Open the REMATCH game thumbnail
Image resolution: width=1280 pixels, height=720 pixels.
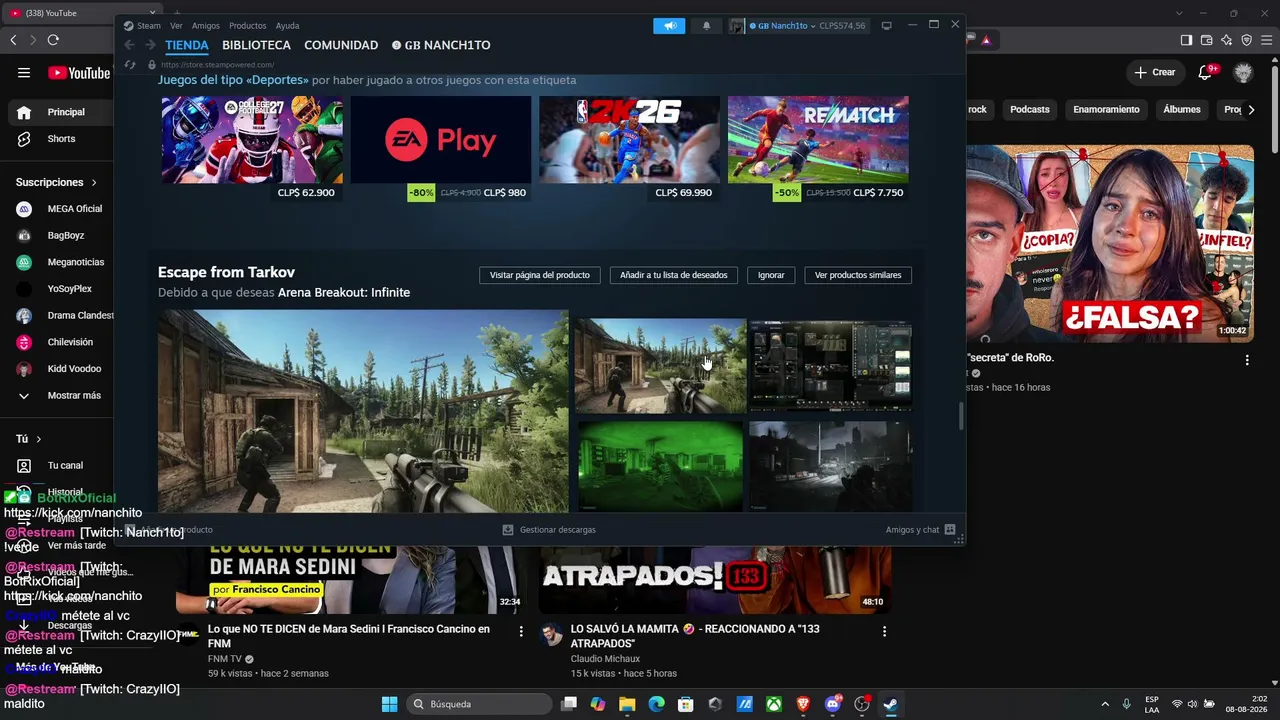(x=818, y=140)
